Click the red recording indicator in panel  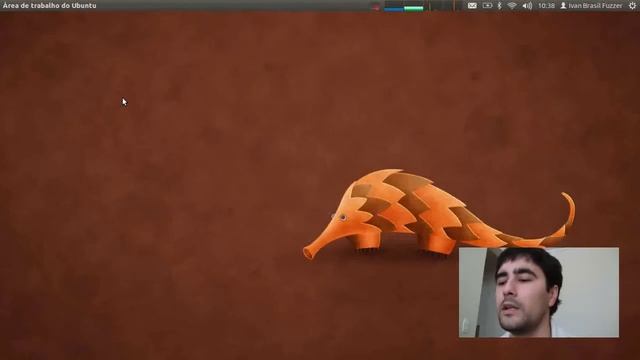[x=376, y=6]
